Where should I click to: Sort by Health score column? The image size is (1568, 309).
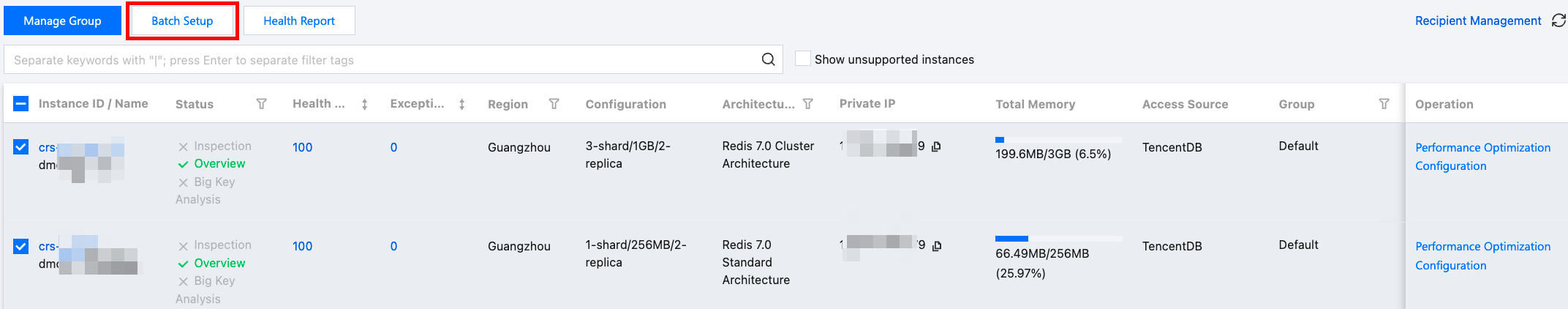tap(364, 105)
